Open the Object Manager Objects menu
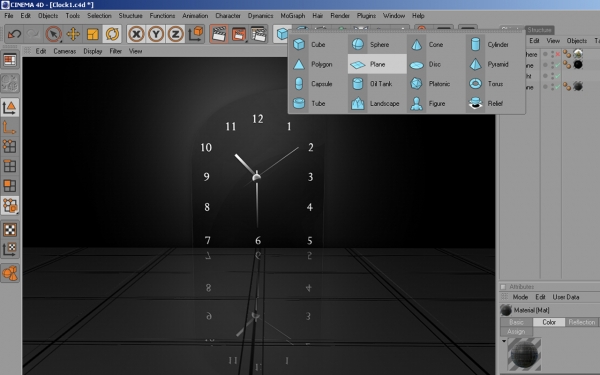 tap(577, 41)
